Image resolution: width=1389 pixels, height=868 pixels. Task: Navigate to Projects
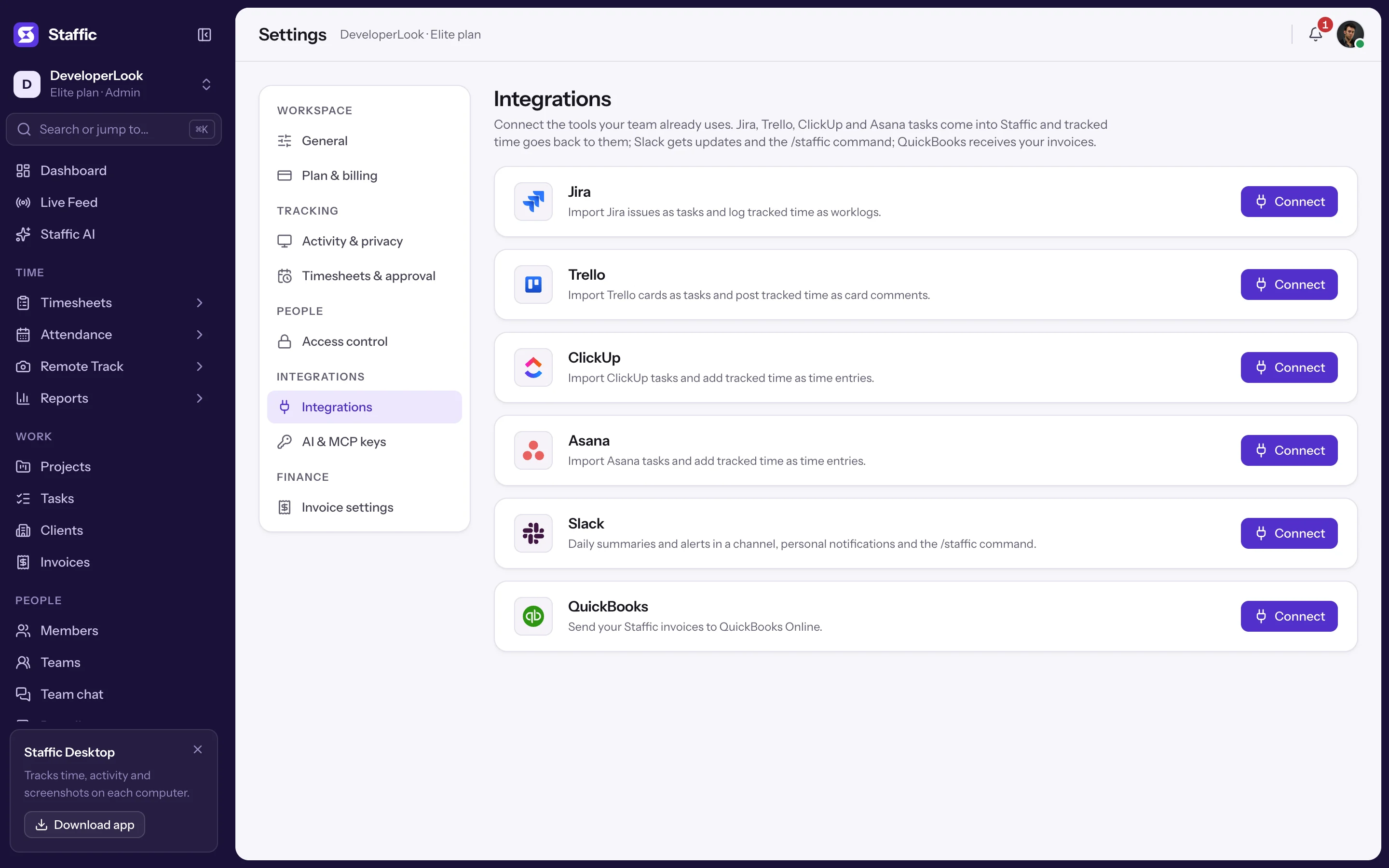(114, 467)
